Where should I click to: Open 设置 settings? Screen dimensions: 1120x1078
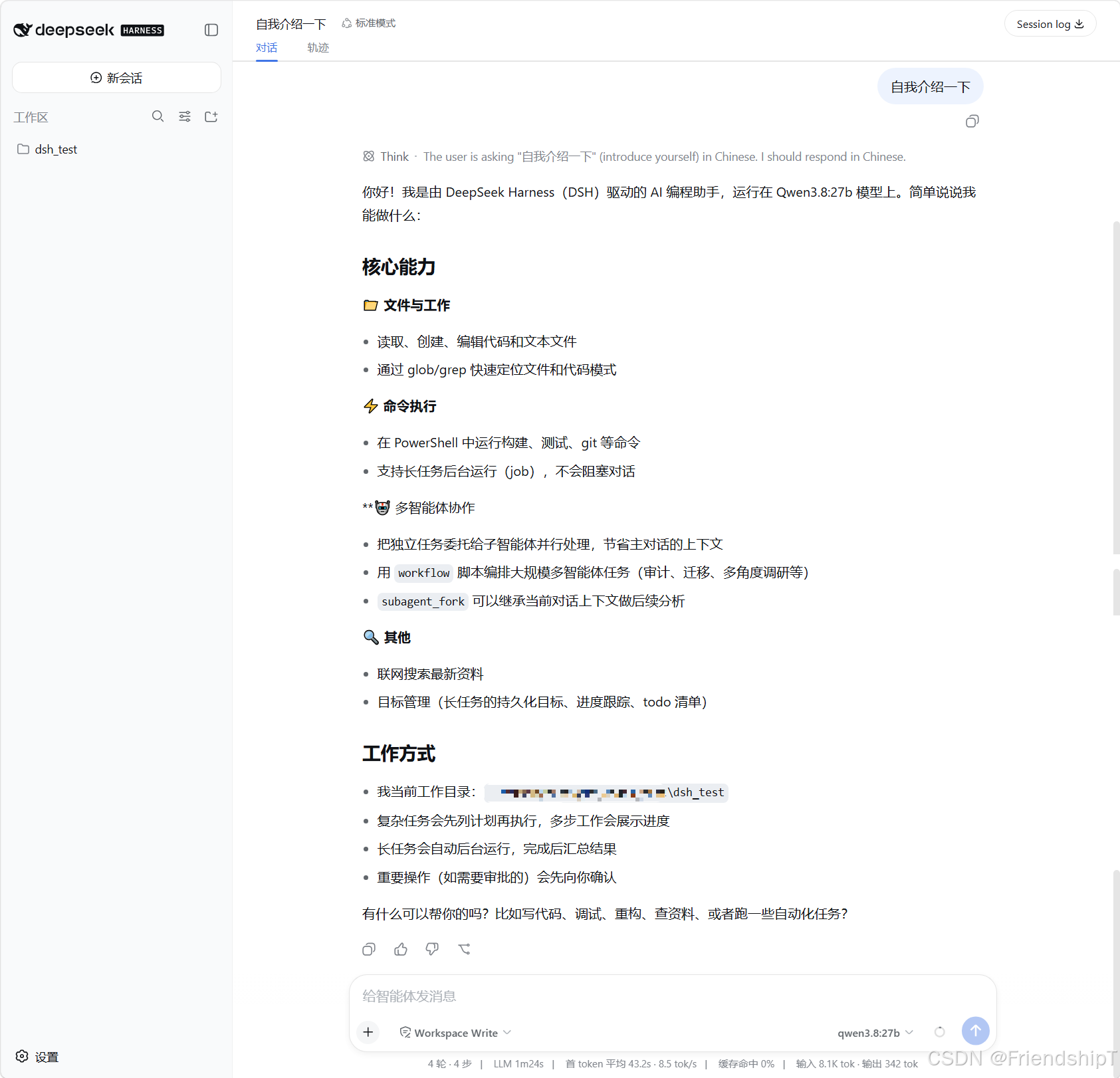tap(37, 1057)
